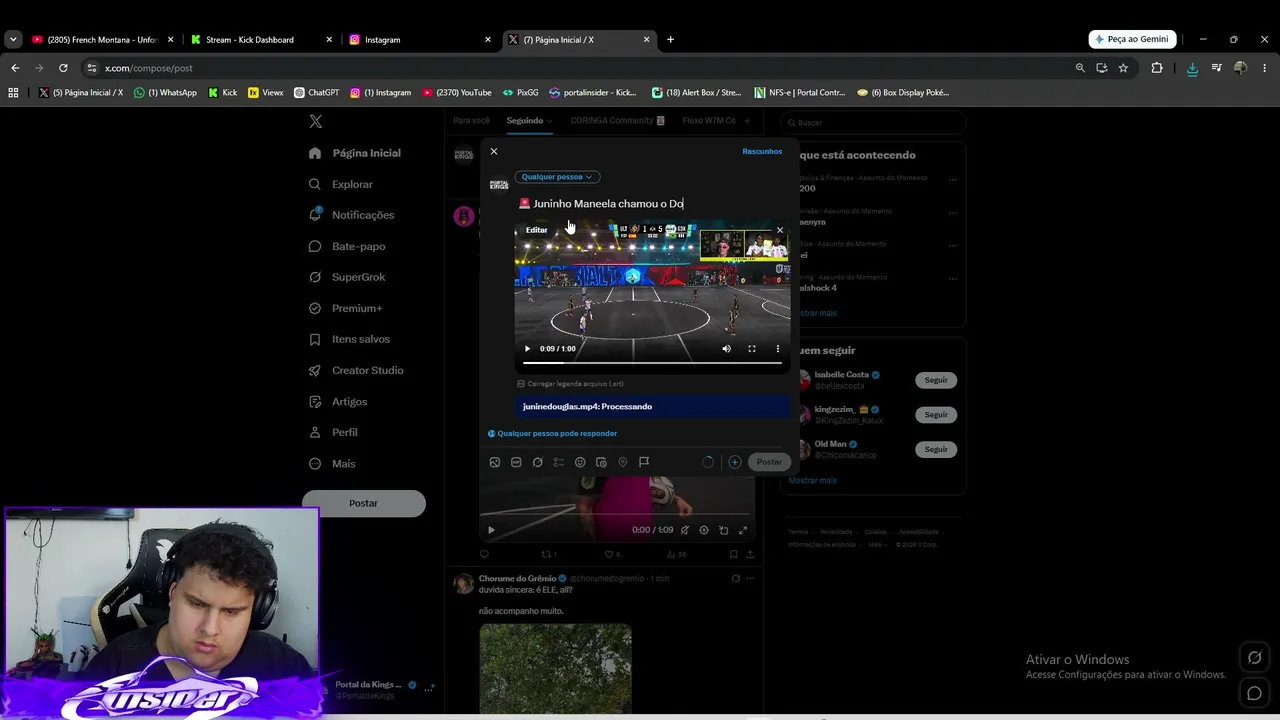Play the feed video behind the composer
This screenshot has width=1280, height=720.
491,530
